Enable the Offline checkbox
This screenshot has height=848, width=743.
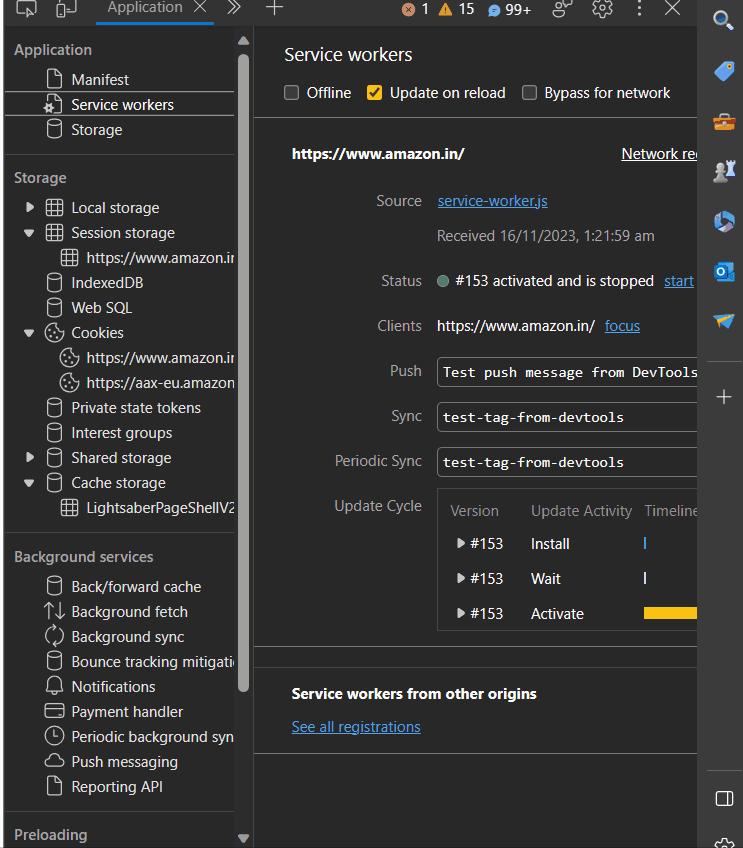coord(292,93)
